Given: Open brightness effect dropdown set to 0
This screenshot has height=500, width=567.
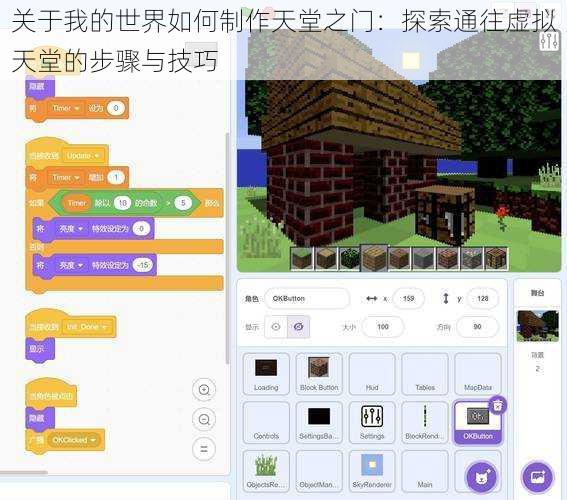Looking at the screenshot, I should 71,228.
